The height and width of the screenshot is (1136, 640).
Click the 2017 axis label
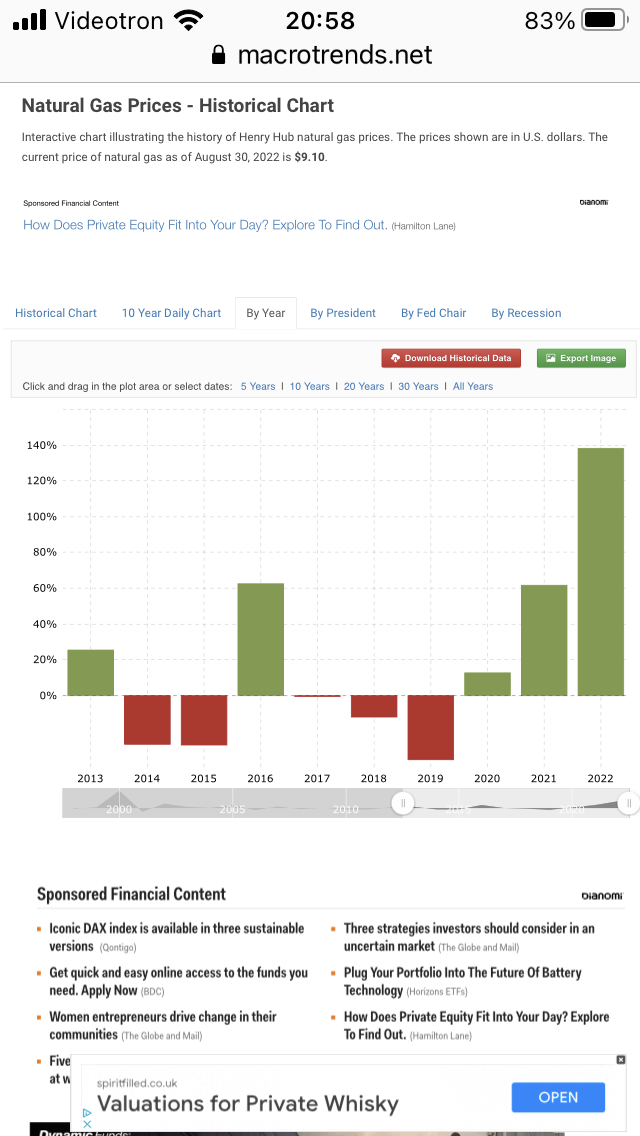(317, 779)
